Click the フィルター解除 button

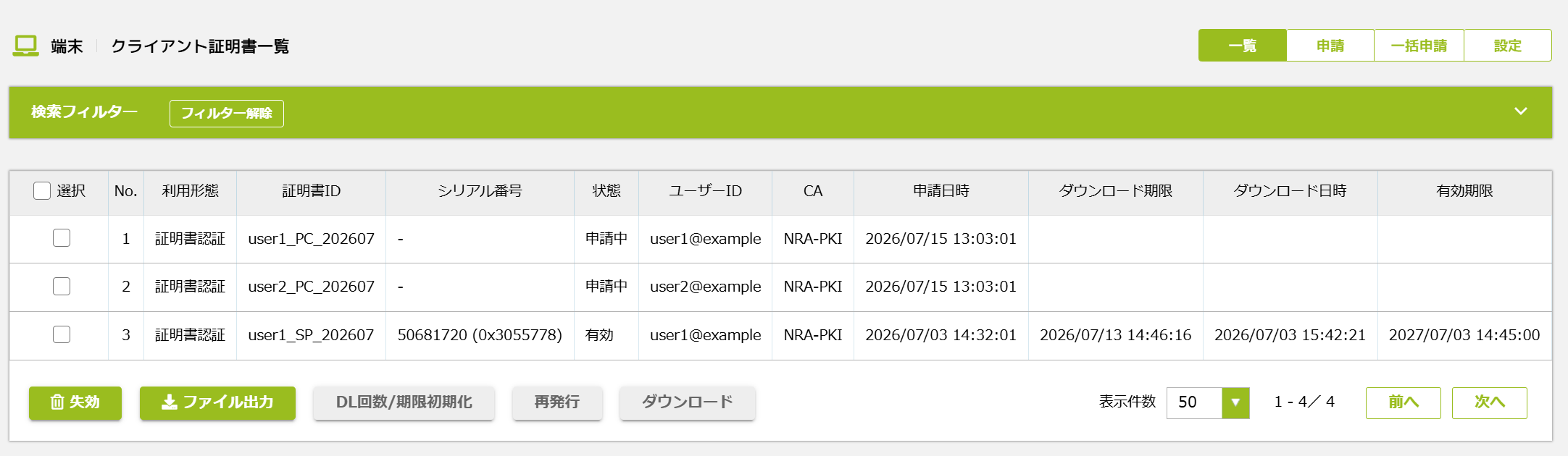coord(227,114)
